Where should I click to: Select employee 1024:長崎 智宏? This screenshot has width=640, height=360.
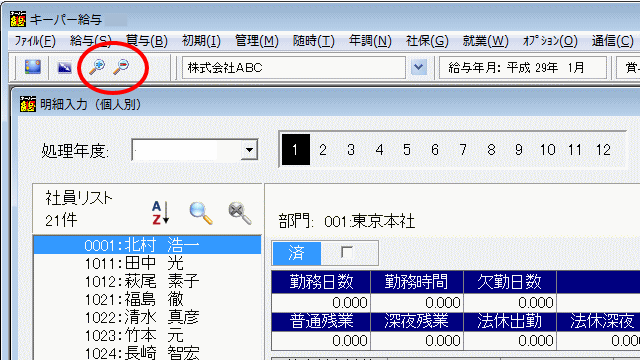coord(147,353)
